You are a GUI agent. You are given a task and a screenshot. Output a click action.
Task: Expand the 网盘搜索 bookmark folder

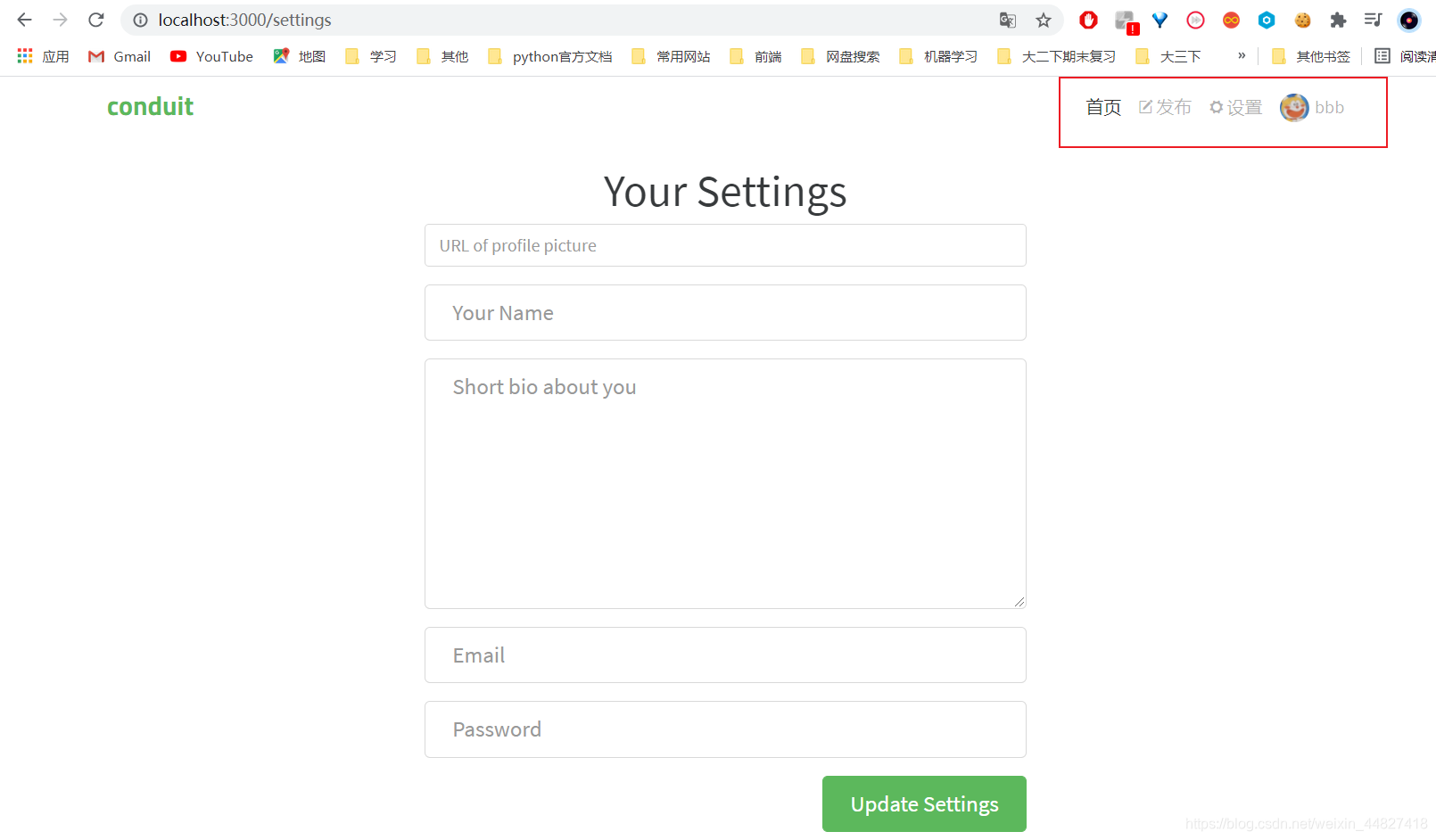tap(840, 56)
